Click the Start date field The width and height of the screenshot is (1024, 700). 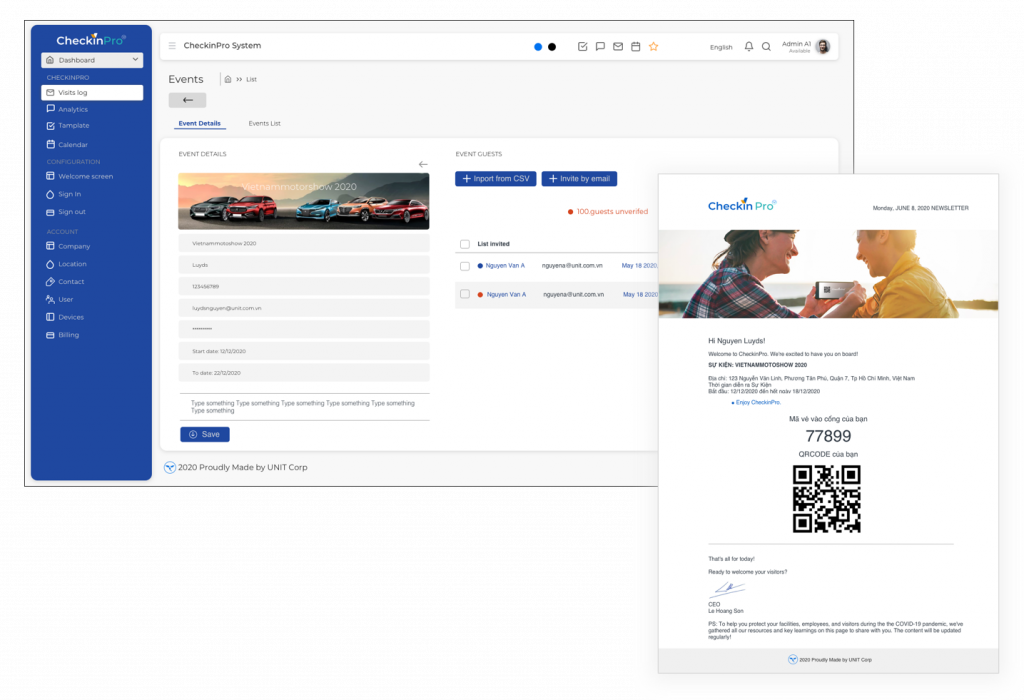[304, 351]
